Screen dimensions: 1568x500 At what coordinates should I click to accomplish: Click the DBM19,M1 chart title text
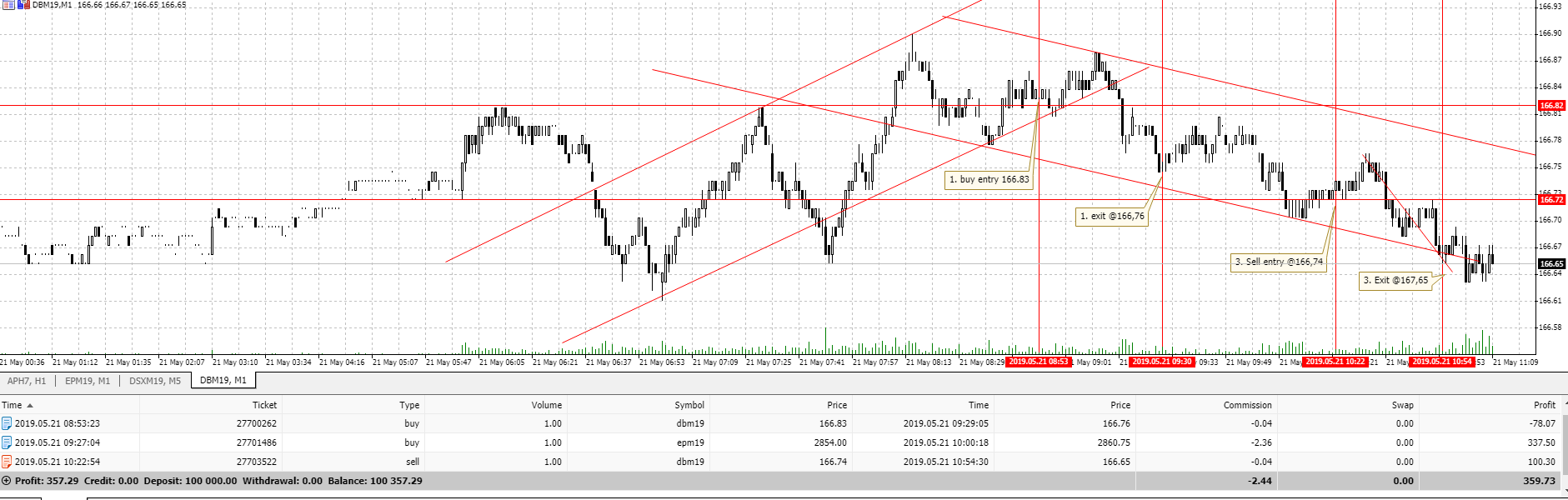click(52, 5)
